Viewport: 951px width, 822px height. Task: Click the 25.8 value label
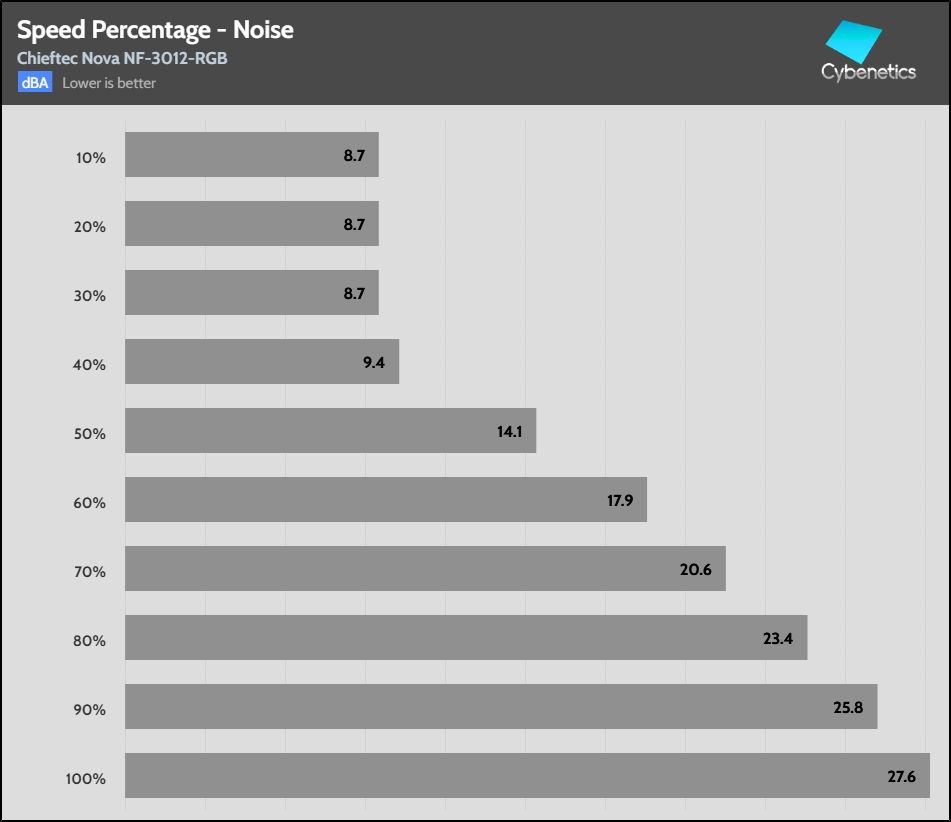(x=847, y=707)
